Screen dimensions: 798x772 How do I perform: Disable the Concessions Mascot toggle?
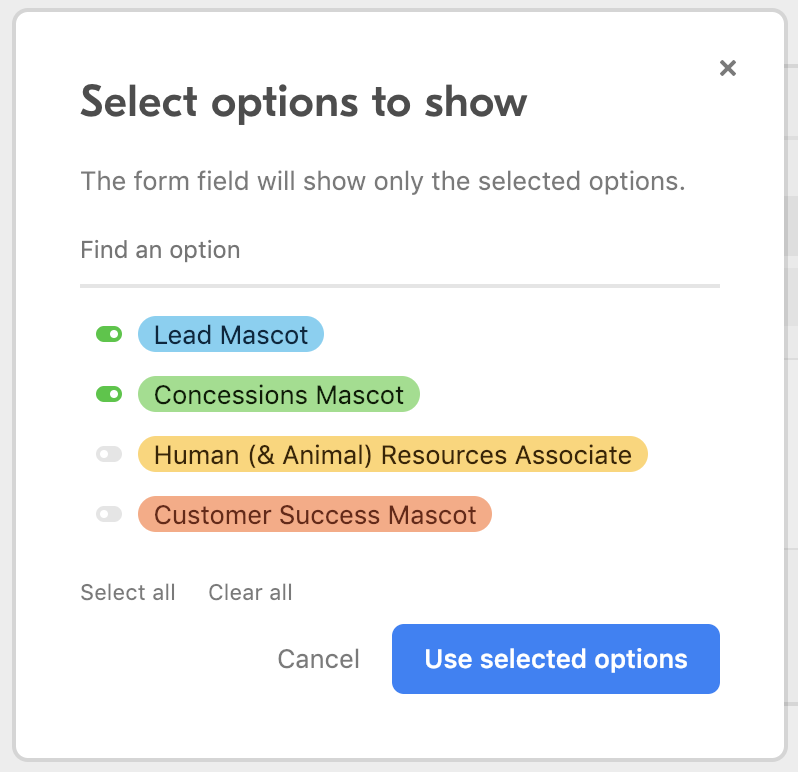pyautogui.click(x=109, y=394)
